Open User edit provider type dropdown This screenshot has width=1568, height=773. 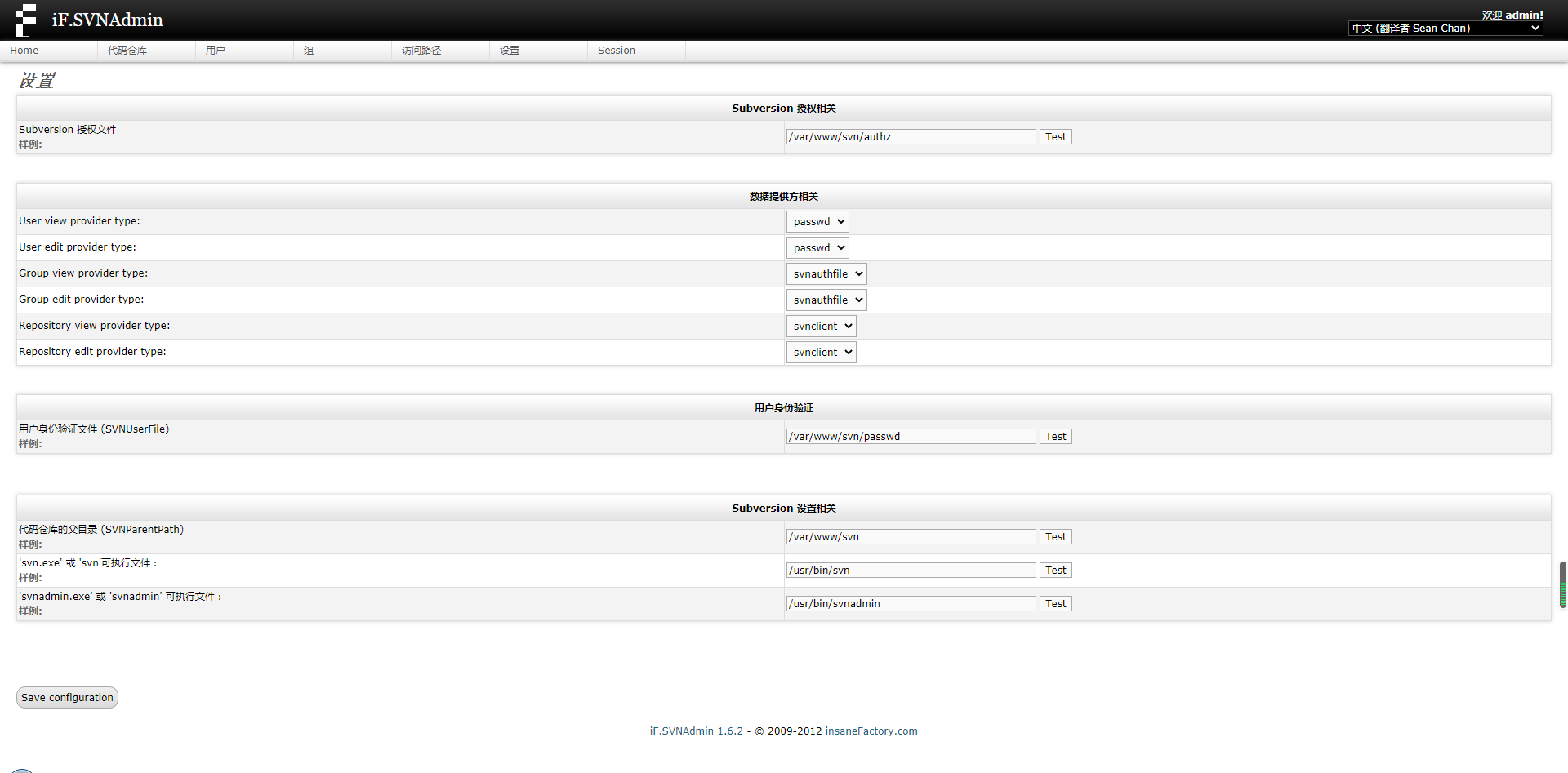(x=817, y=248)
